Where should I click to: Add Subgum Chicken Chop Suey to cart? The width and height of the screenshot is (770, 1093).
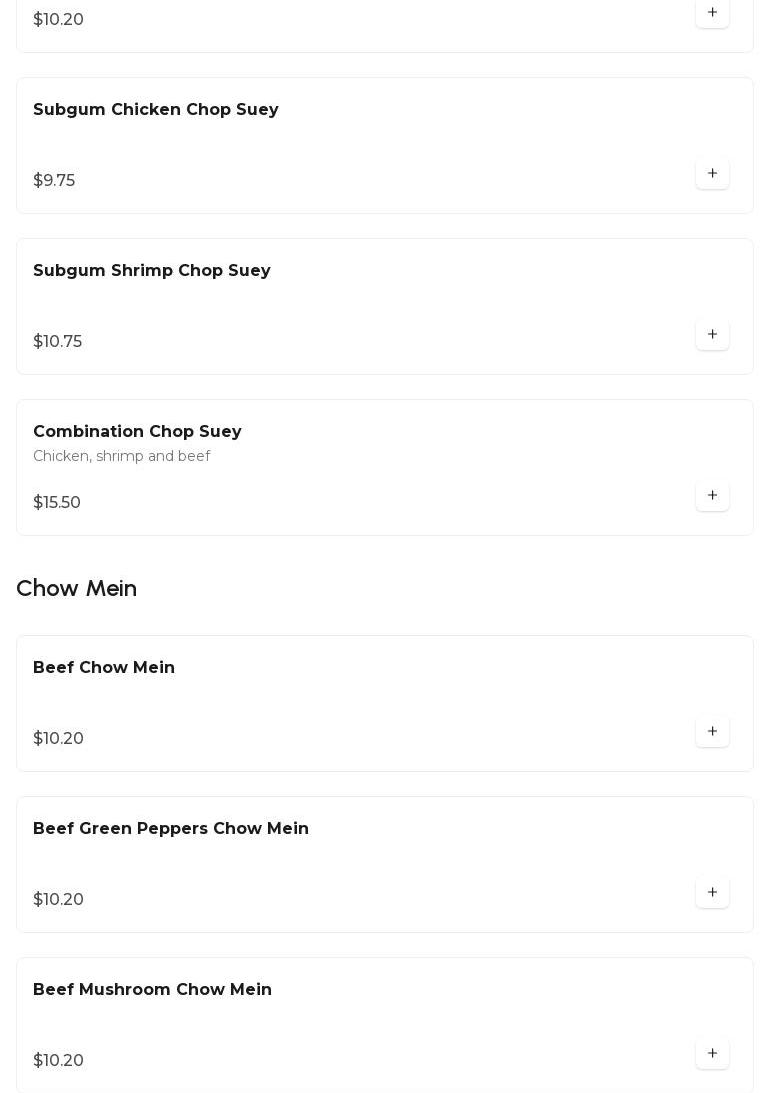click(x=712, y=174)
